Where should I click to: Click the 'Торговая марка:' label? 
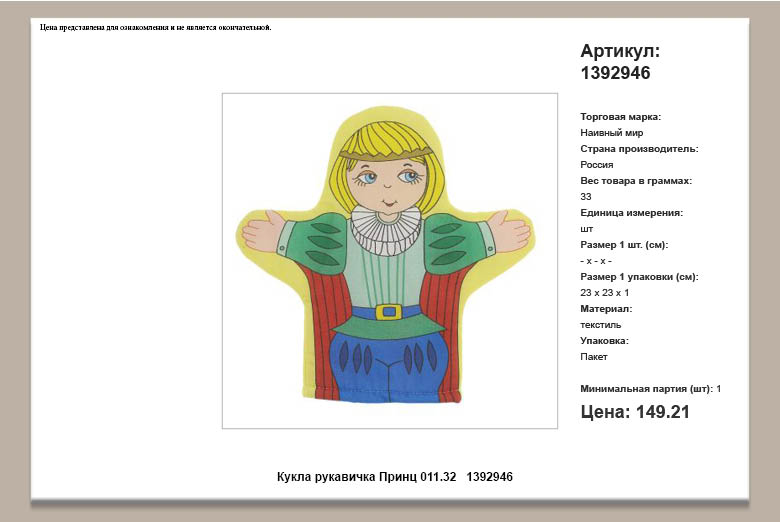620,117
